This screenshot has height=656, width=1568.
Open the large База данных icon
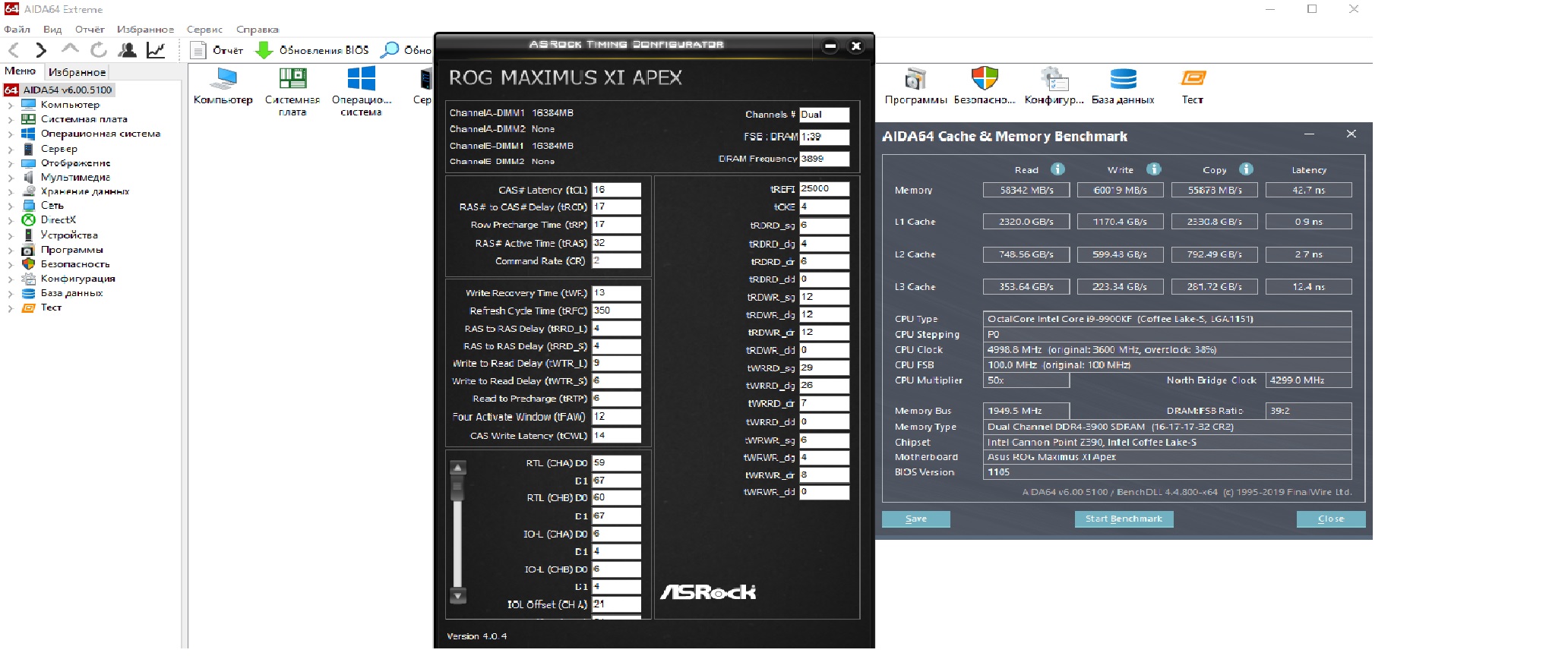pyautogui.click(x=1123, y=86)
